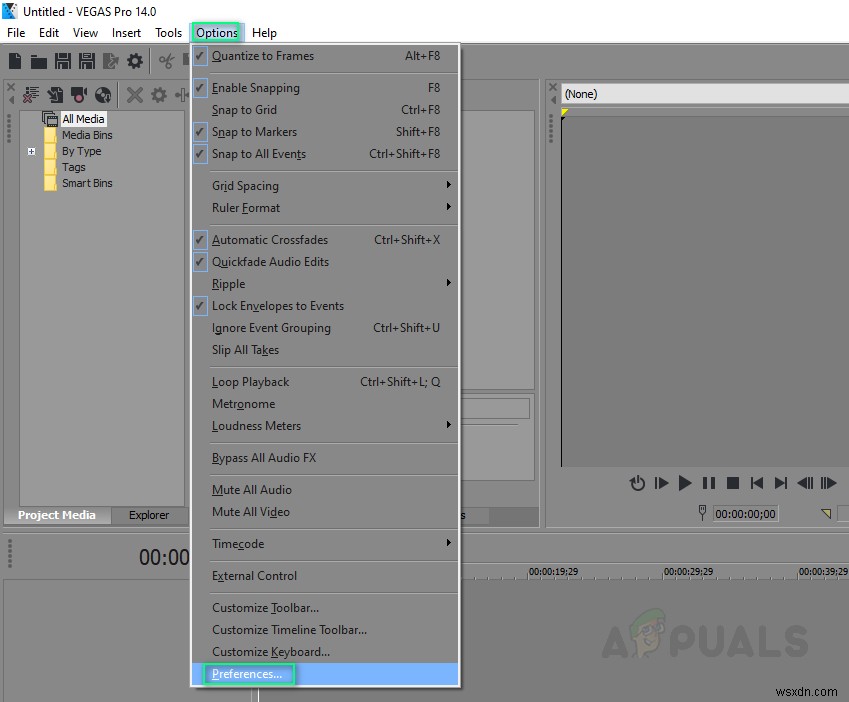Click the Cut scissors icon
The height and width of the screenshot is (702, 849).
point(166,61)
